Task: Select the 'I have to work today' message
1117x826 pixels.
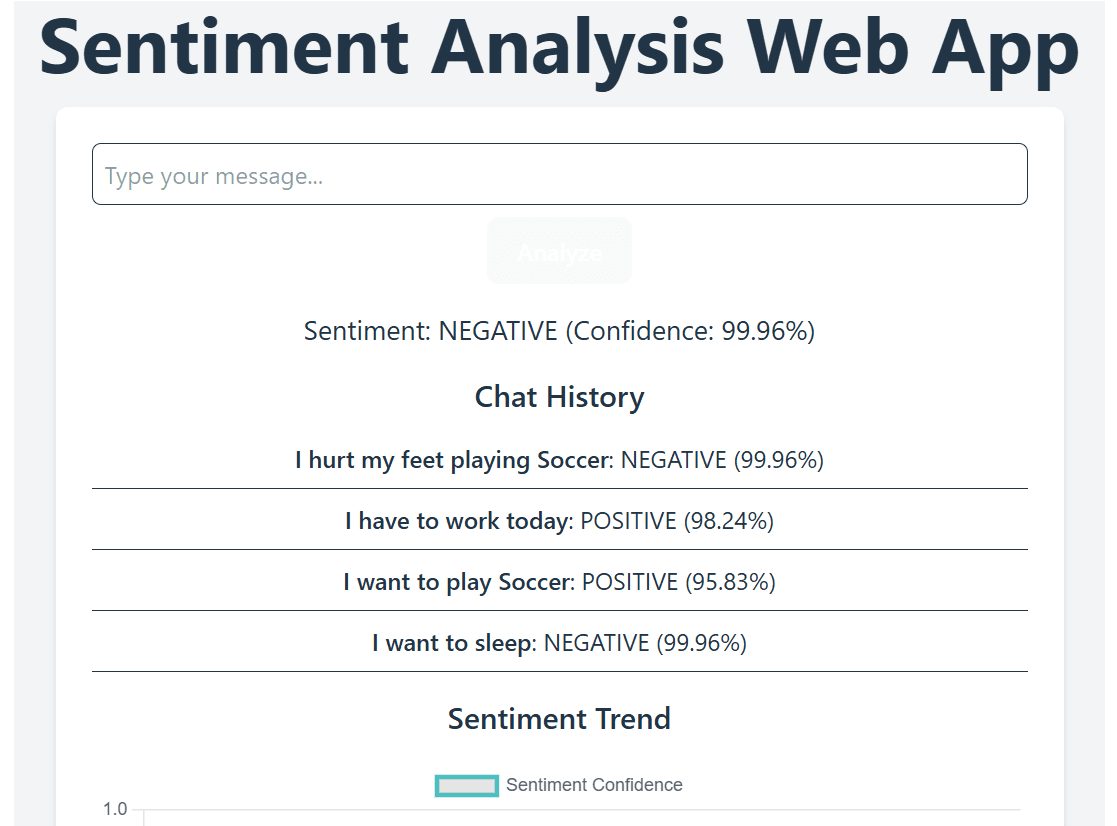Action: (x=456, y=521)
